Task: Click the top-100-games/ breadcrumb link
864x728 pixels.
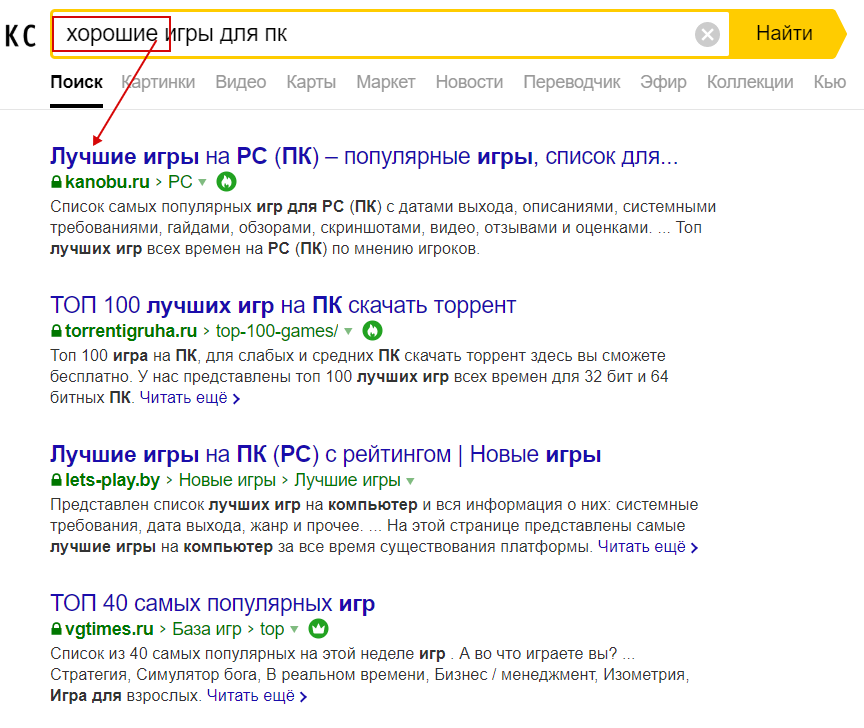Action: click(277, 331)
